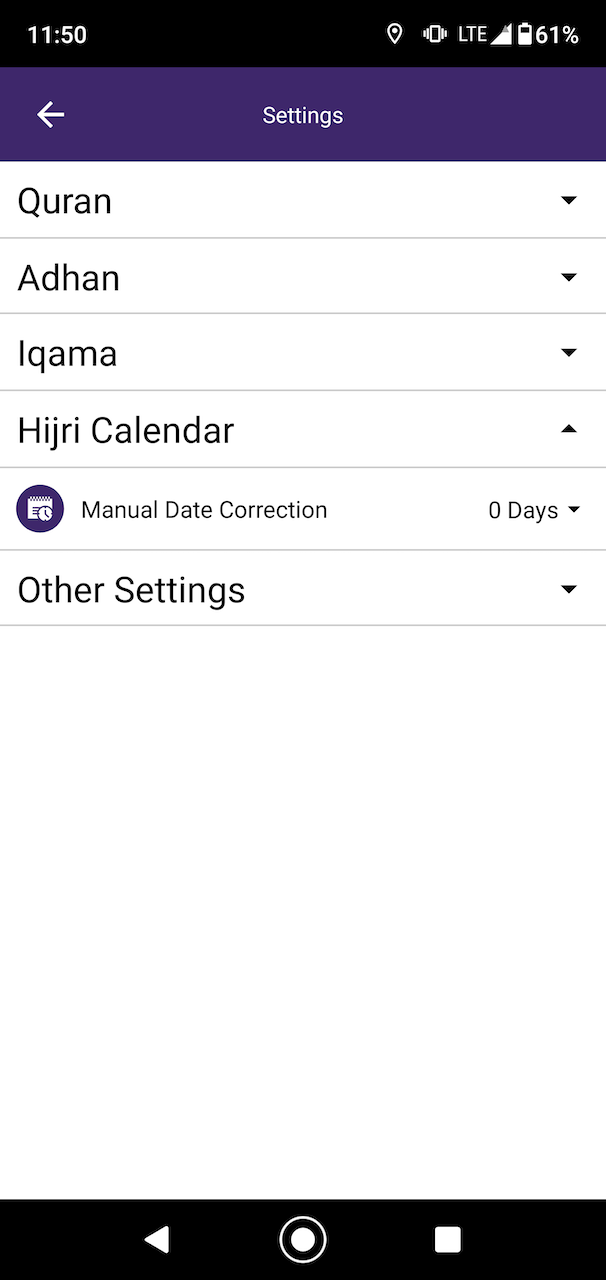Expand the Quran section arrow
606x1280 pixels.
tap(569, 200)
